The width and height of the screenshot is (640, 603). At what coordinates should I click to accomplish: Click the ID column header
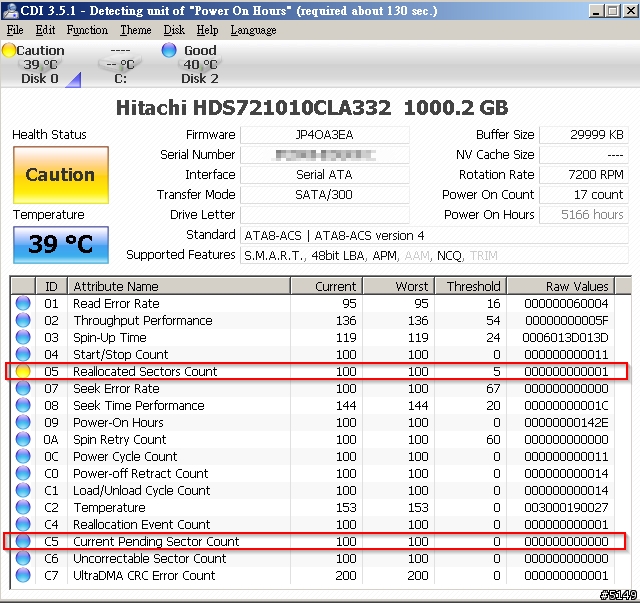(51, 286)
